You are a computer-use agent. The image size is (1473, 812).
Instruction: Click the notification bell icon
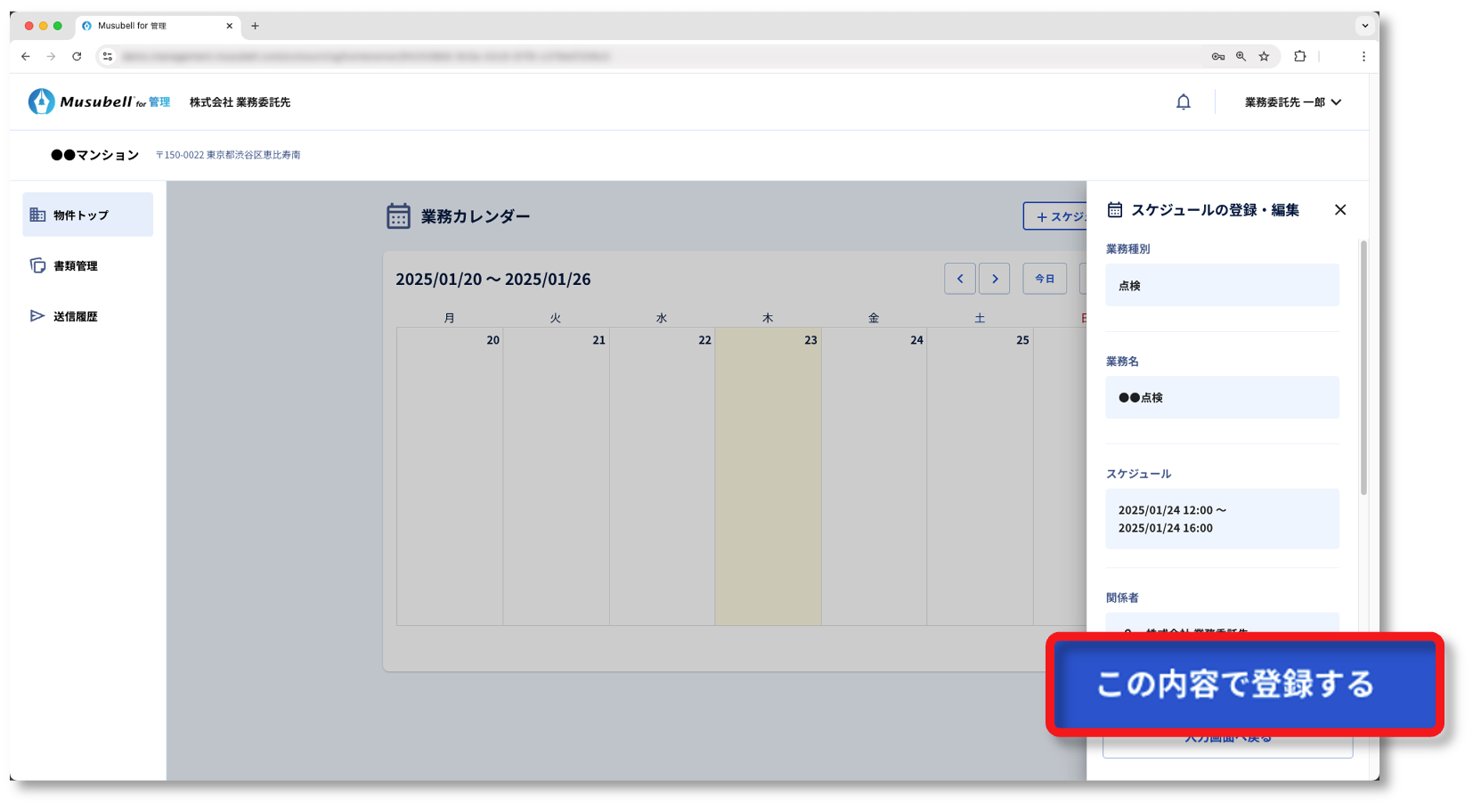pos(1183,102)
